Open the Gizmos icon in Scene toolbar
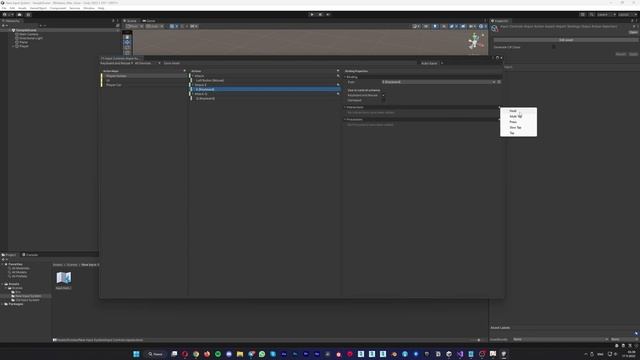640x360 pixels. [x=482, y=26]
